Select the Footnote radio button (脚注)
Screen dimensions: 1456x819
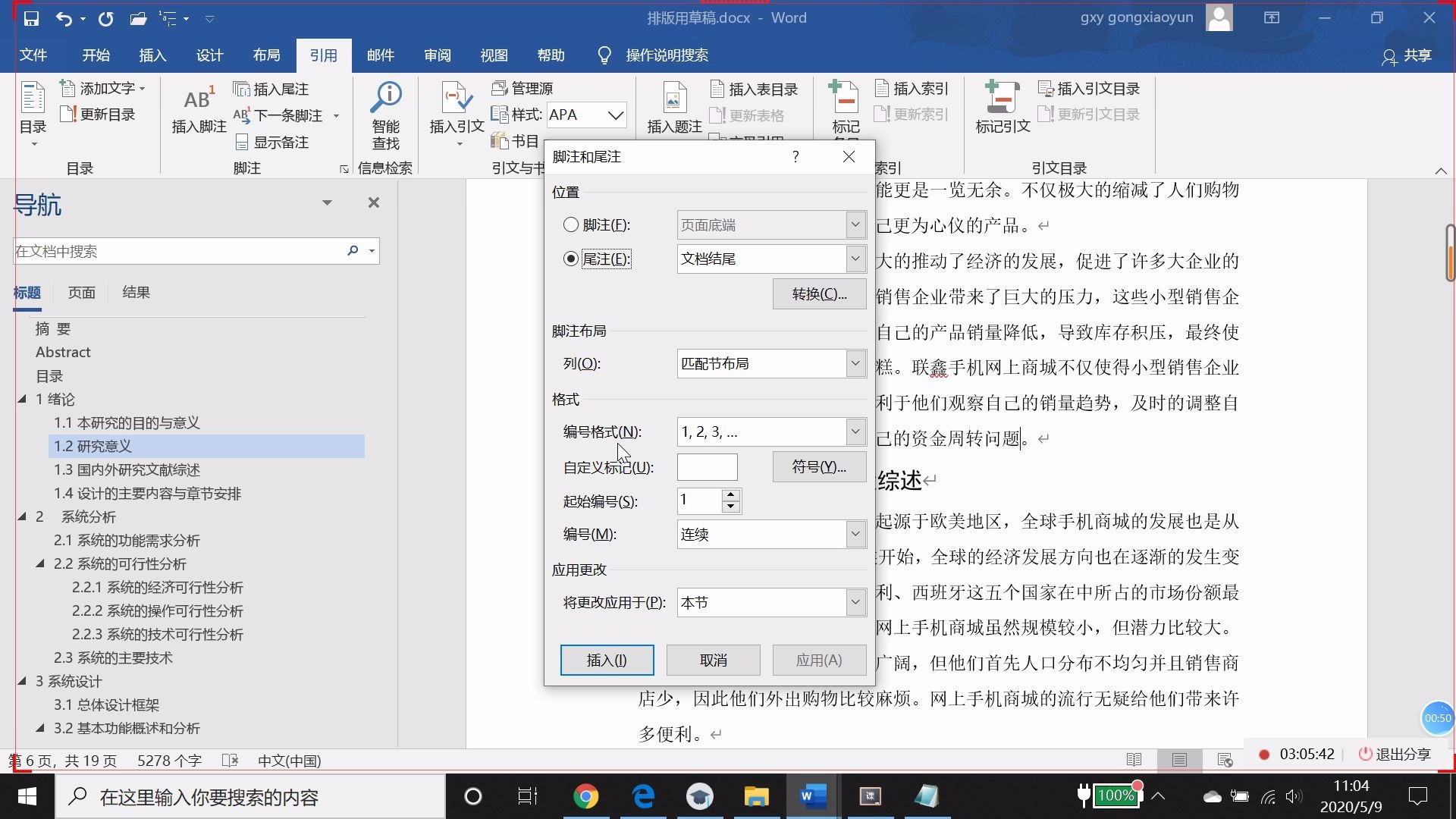tap(571, 224)
